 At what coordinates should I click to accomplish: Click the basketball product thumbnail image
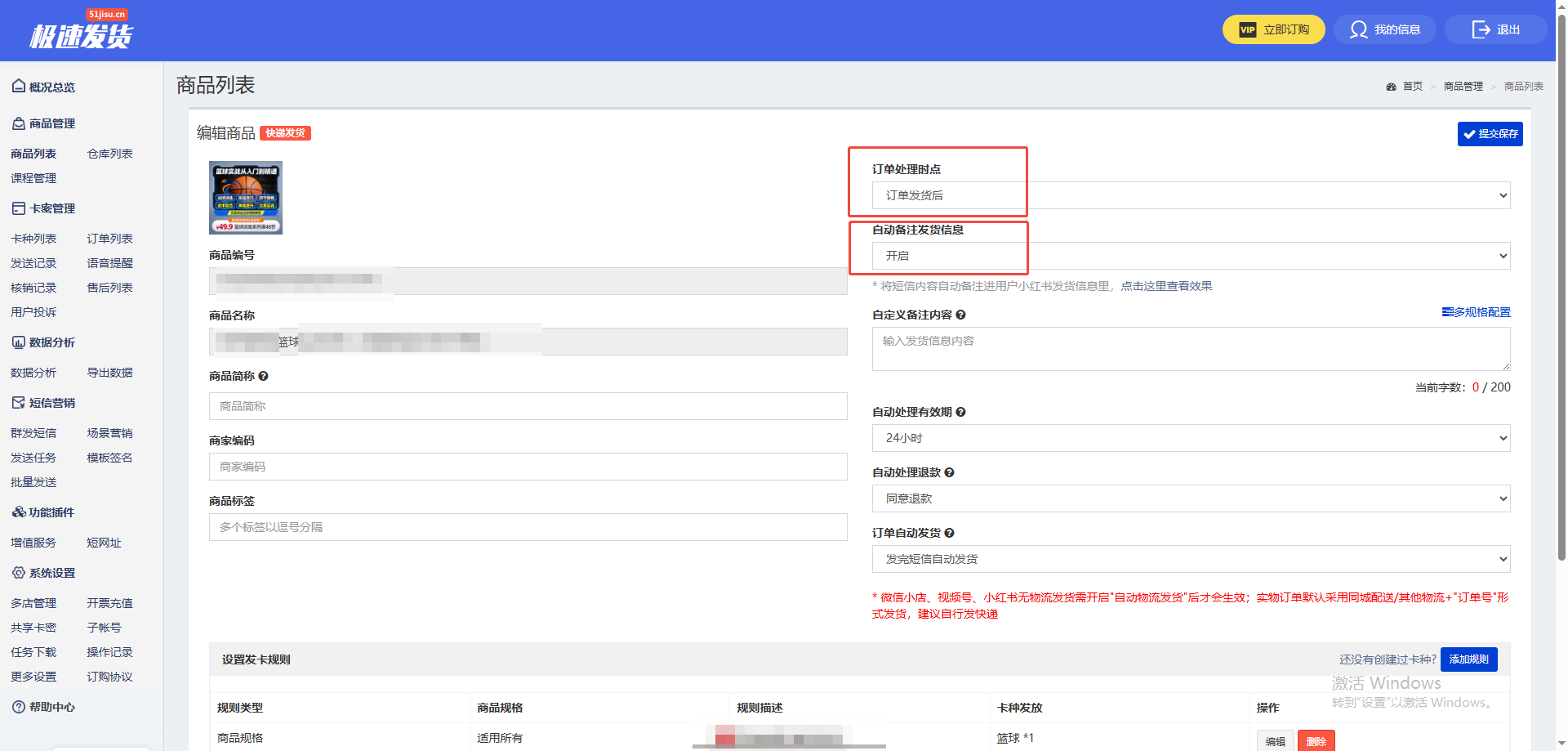pos(246,198)
